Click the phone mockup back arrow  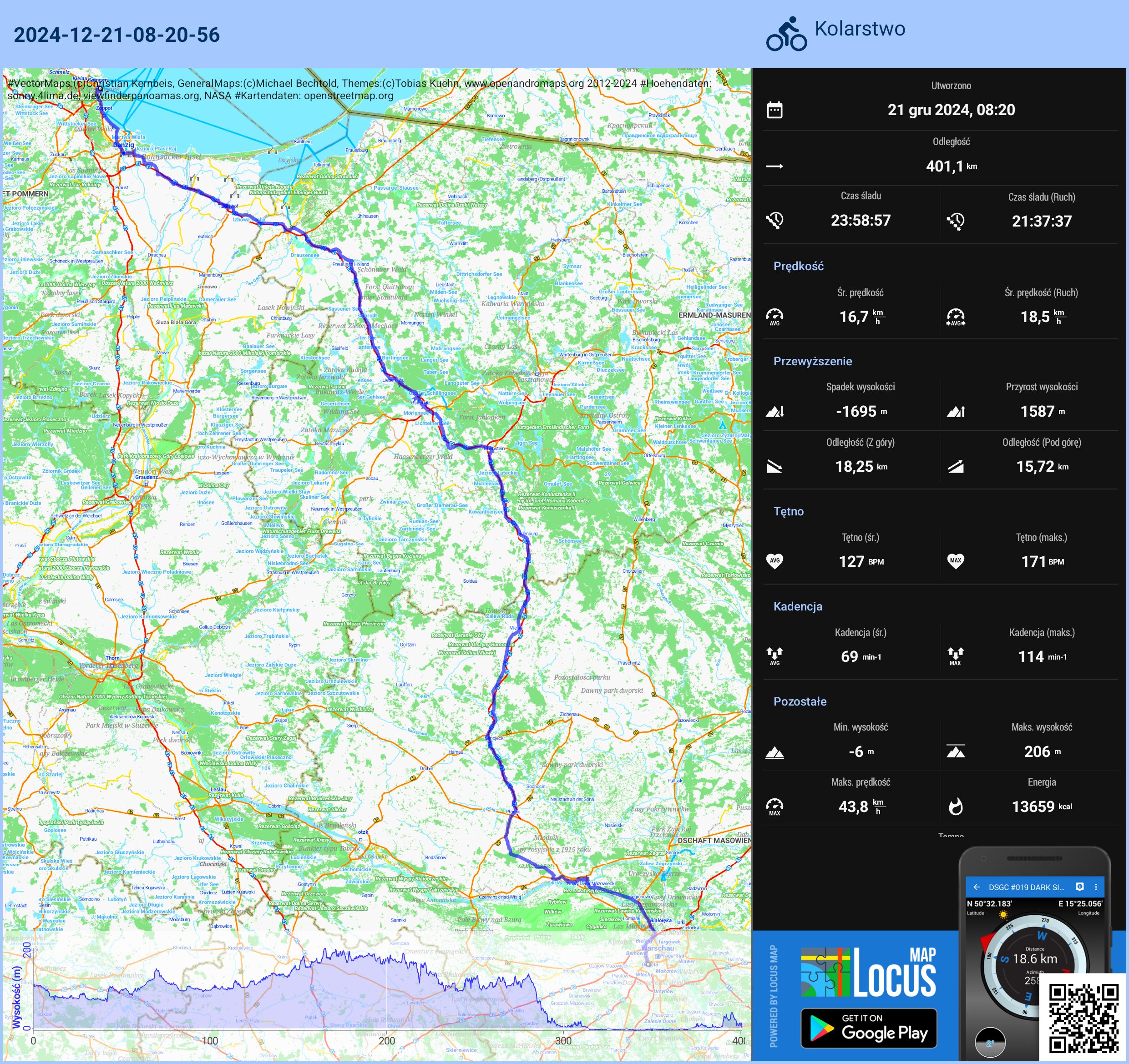[x=976, y=887]
